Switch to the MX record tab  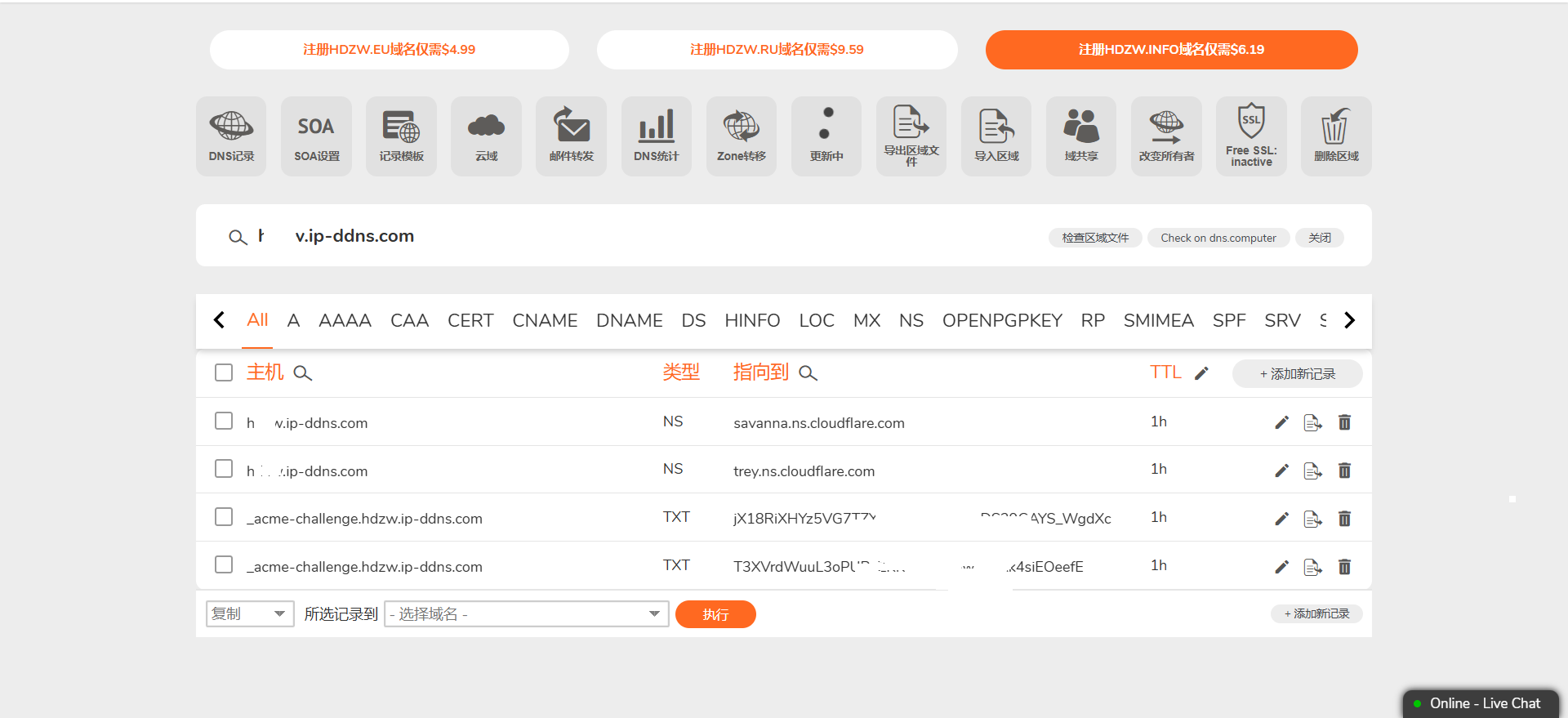point(866,320)
